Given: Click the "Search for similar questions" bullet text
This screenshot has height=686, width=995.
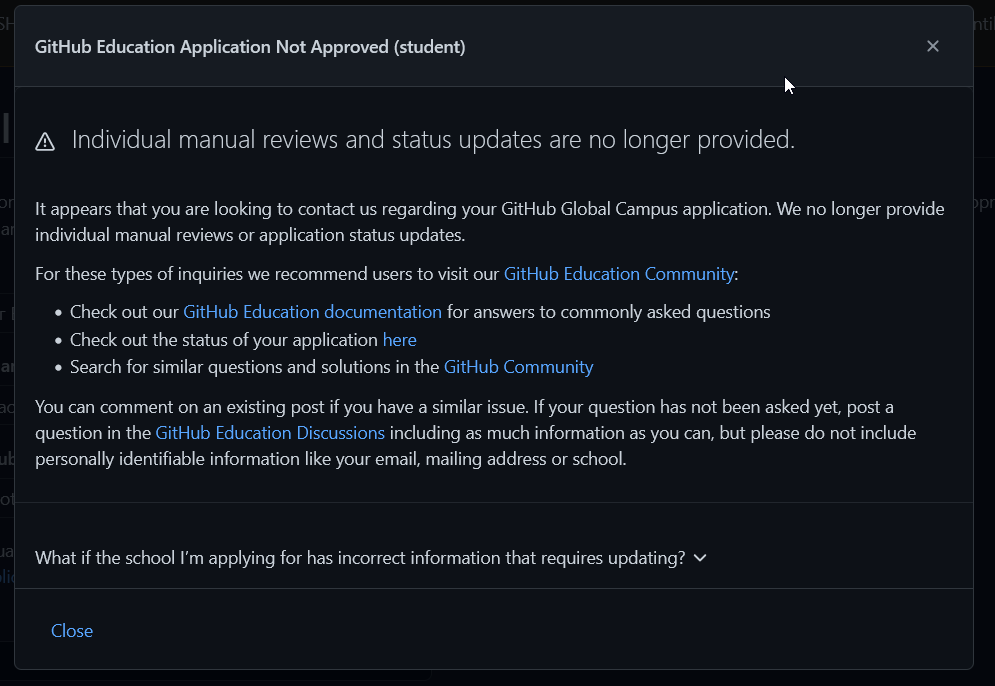Looking at the screenshot, I should click(255, 367).
